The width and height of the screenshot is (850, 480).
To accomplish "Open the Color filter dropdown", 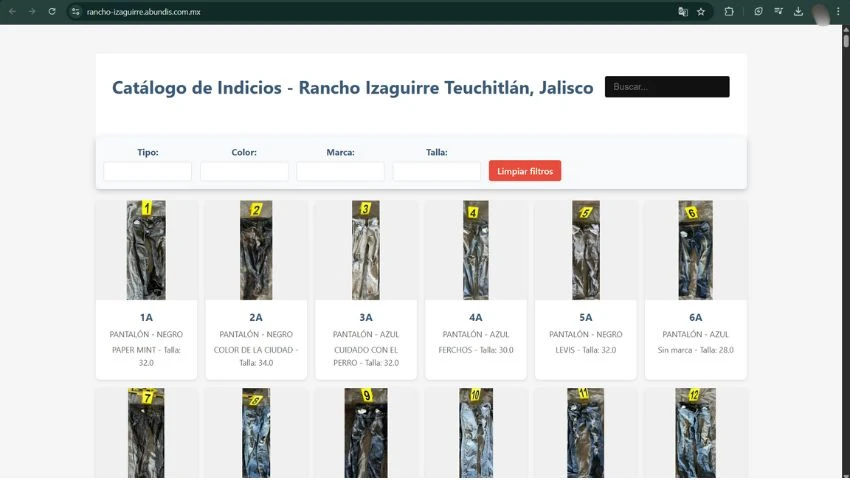I will (244, 171).
